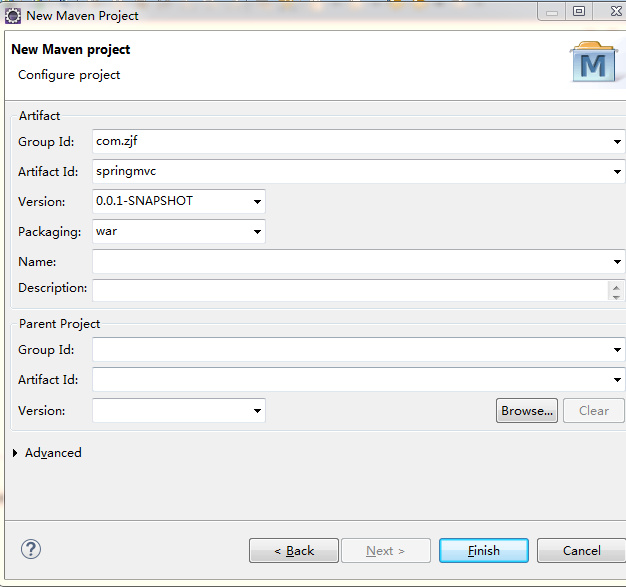626x587 pixels.
Task: Click Description field scroll down arrow
Action: (616, 297)
